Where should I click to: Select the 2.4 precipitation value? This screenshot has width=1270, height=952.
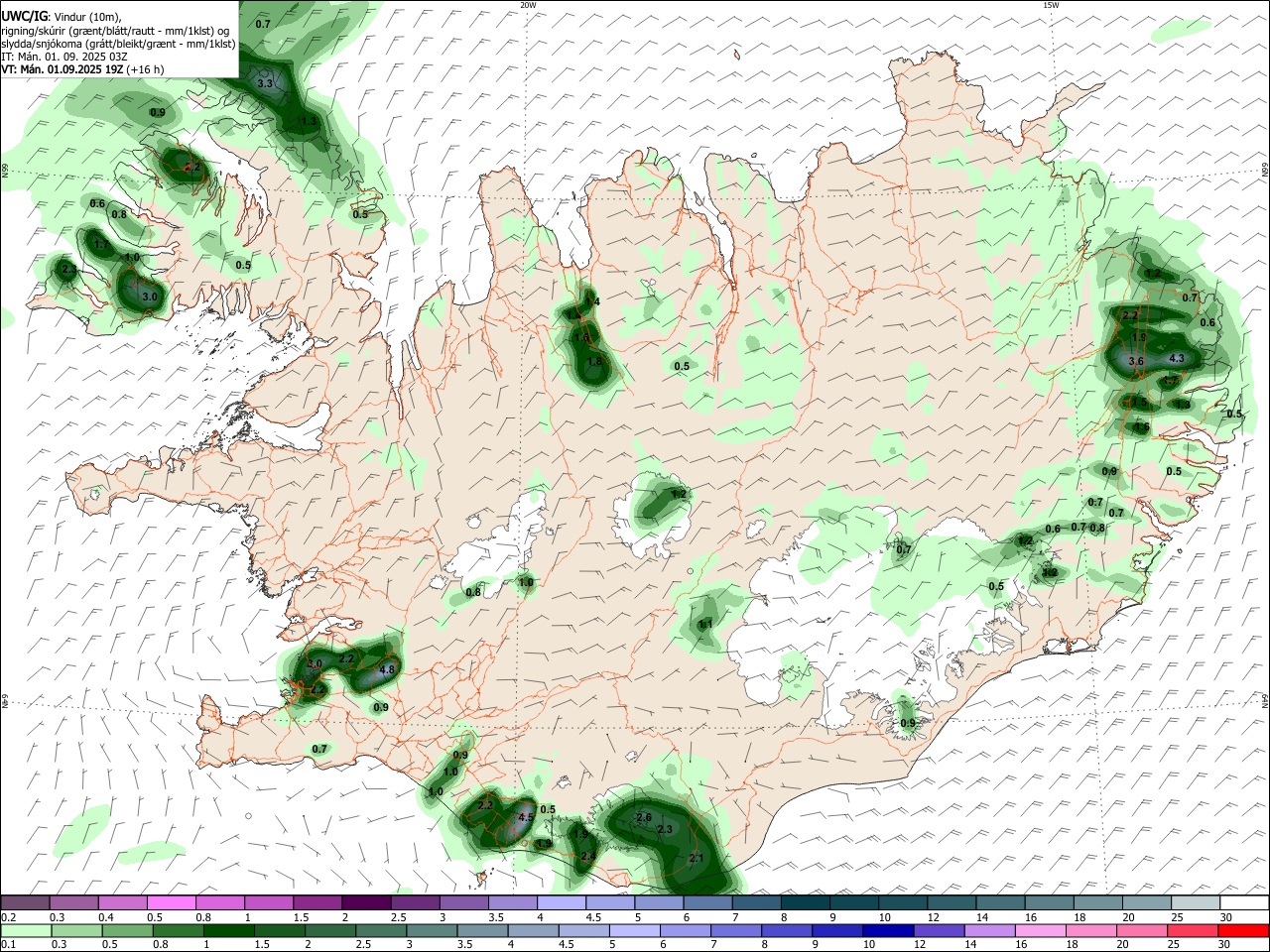coord(587,856)
